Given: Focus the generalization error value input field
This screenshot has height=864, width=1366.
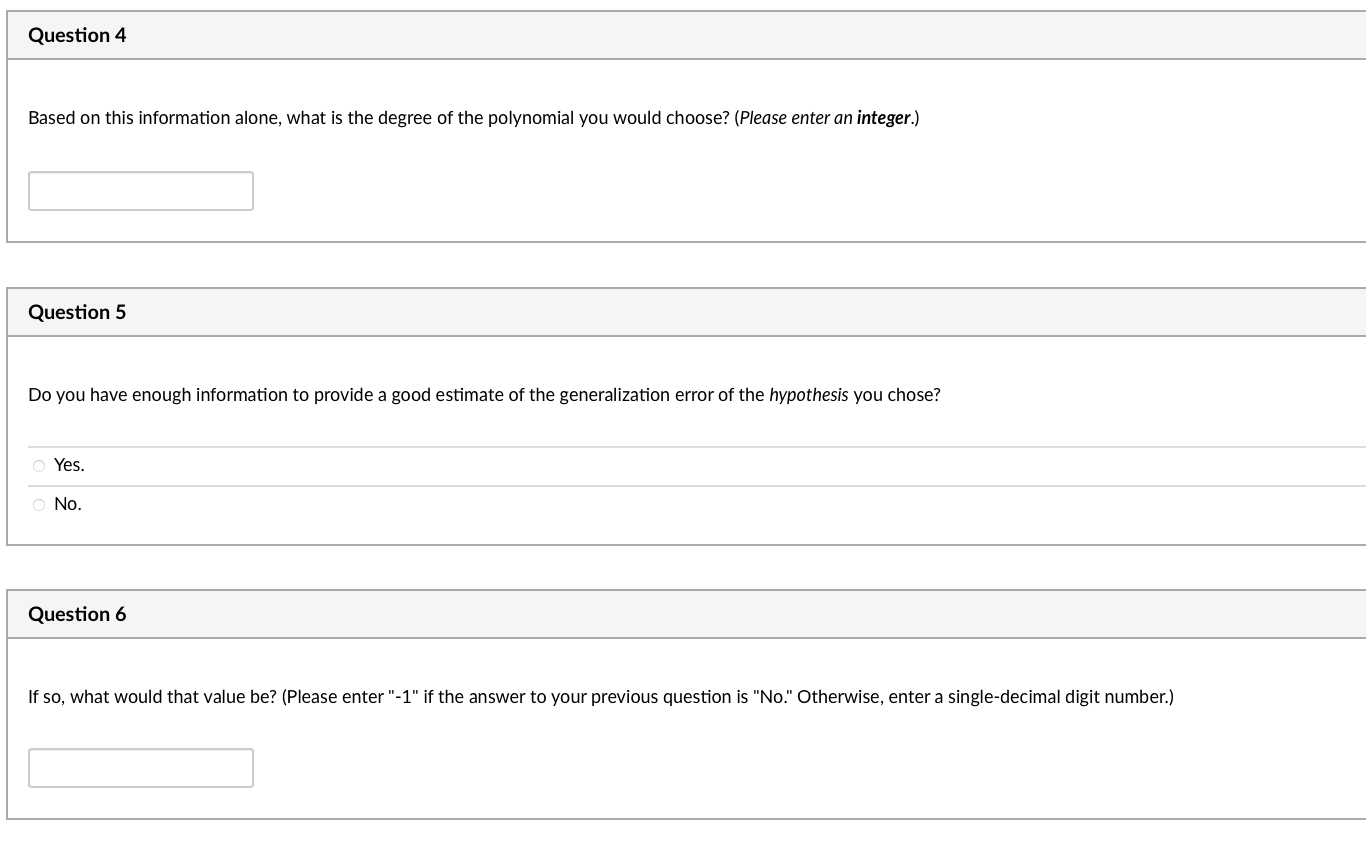Looking at the screenshot, I should click(x=140, y=767).
